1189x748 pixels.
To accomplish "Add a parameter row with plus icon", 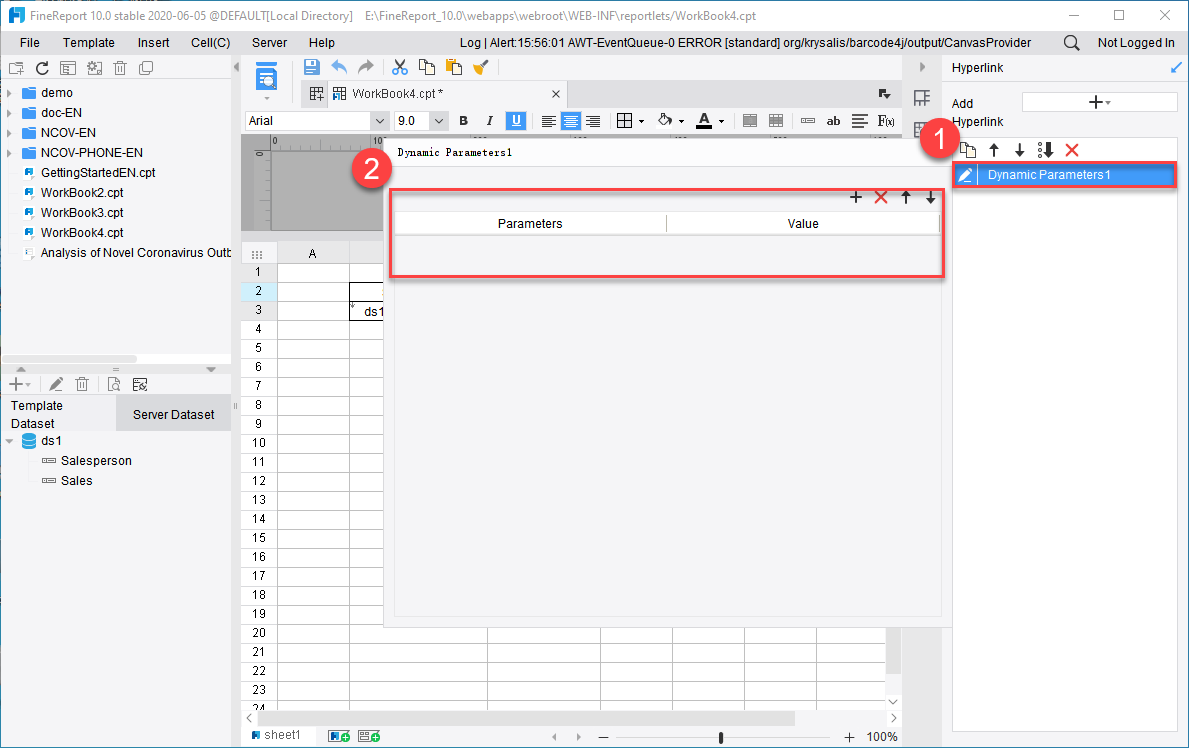I will 856,197.
